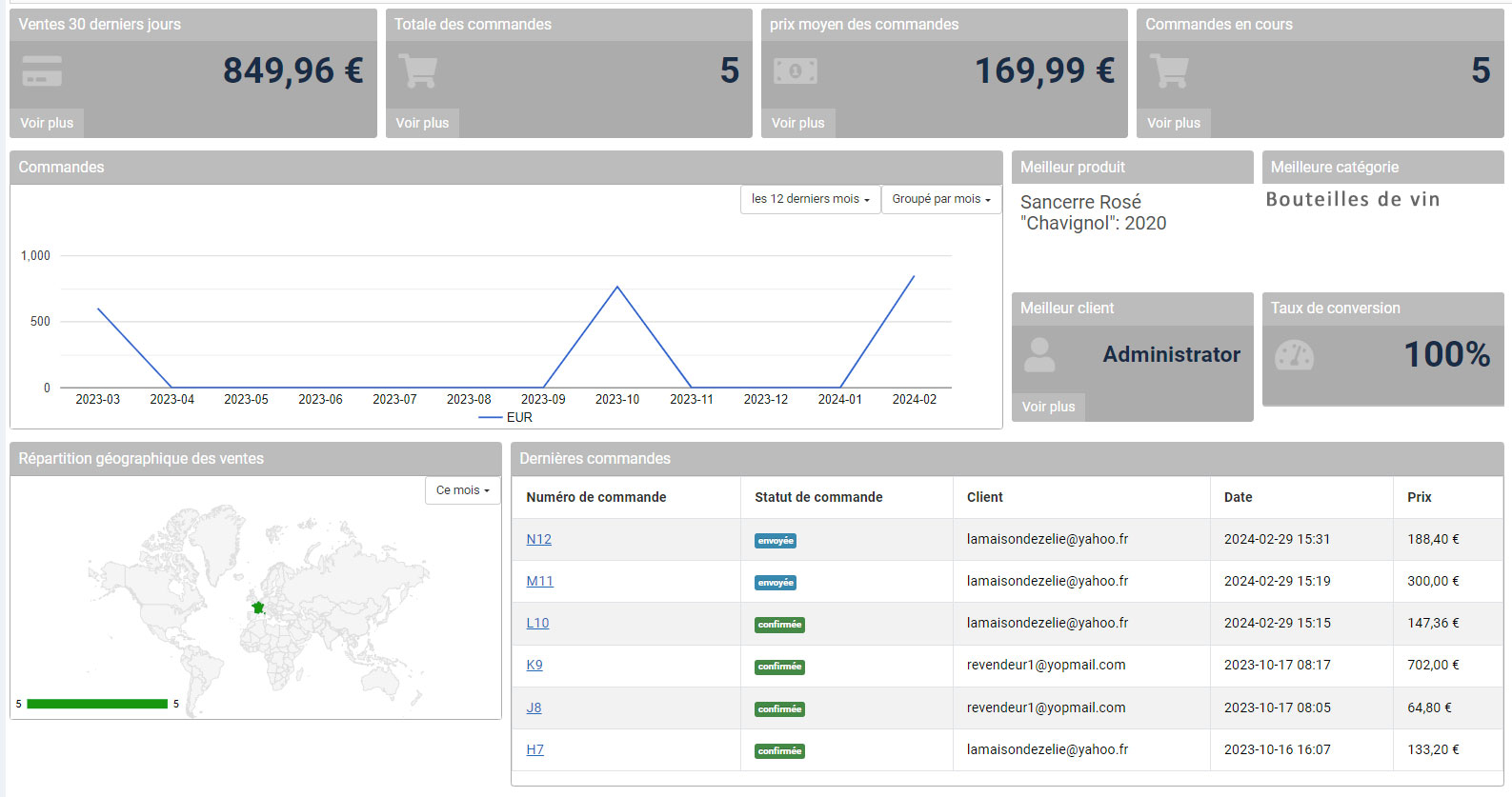Image resolution: width=1512 pixels, height=797 pixels.
Task: Click the '100%' conversion rate value
Action: 1447,354
